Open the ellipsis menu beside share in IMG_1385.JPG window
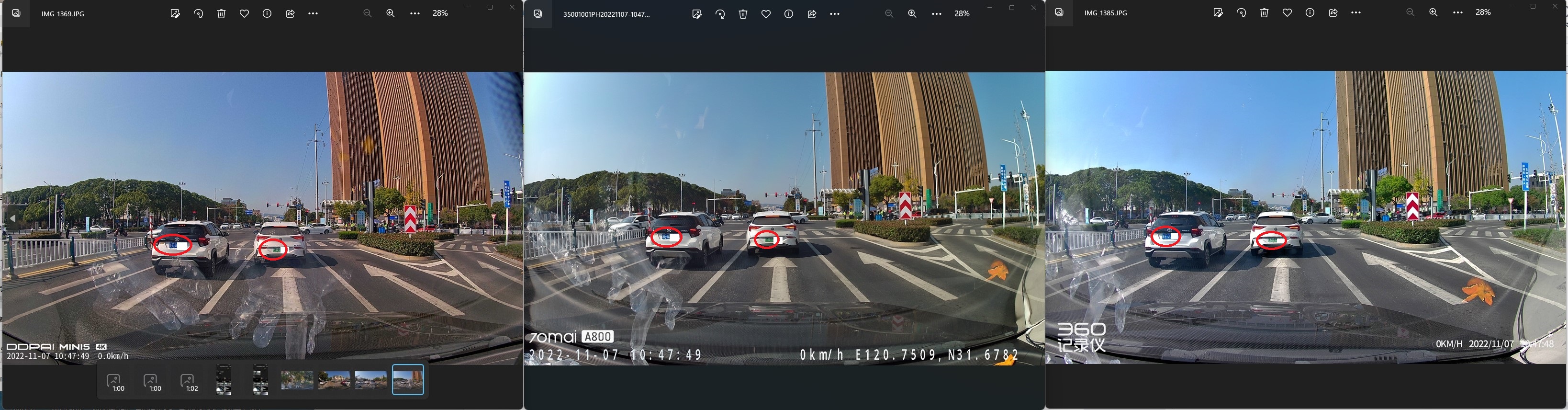Image resolution: width=1568 pixels, height=410 pixels. click(1355, 12)
